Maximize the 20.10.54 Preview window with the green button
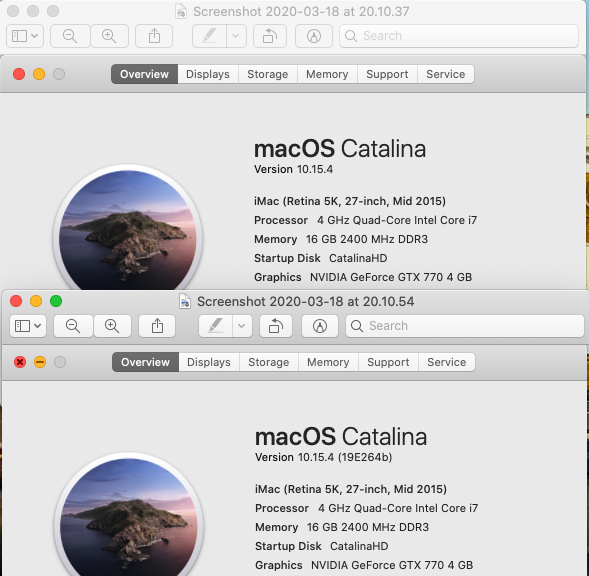The height and width of the screenshot is (576, 589). coord(56,301)
